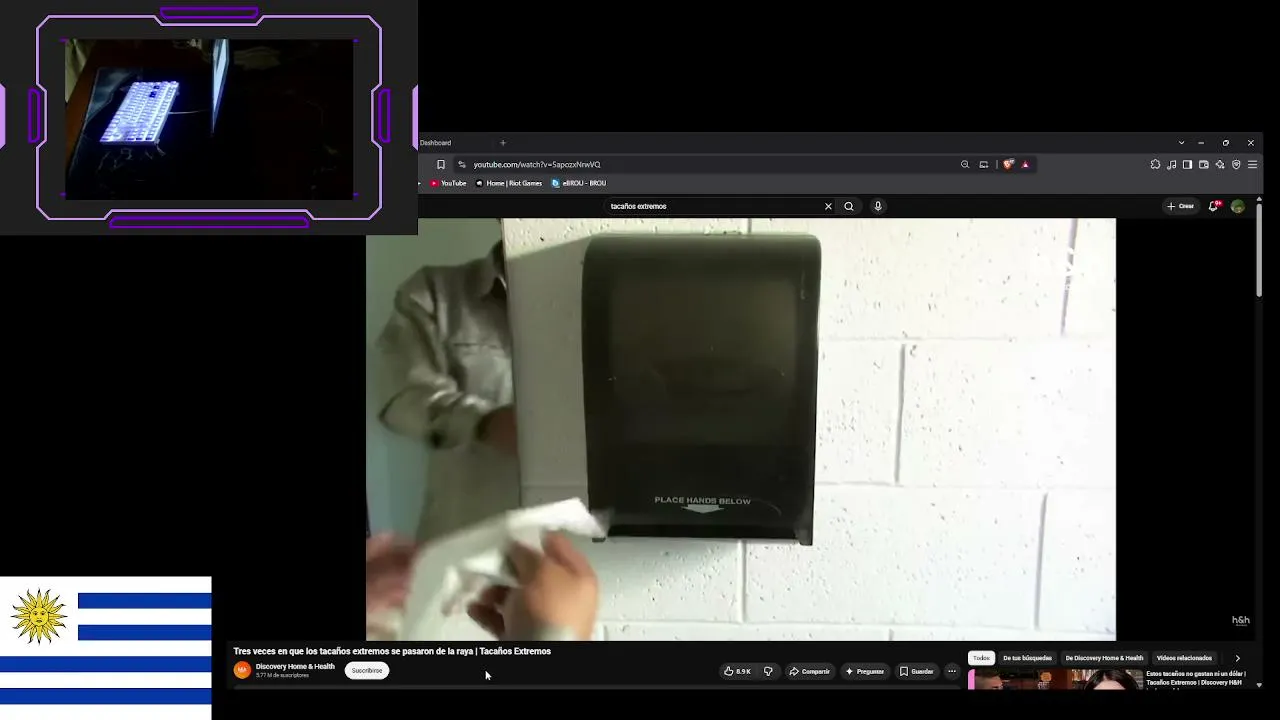Click the Discovery Home & Health channel avatar
Screen dimensions: 1280x720
[242, 670]
